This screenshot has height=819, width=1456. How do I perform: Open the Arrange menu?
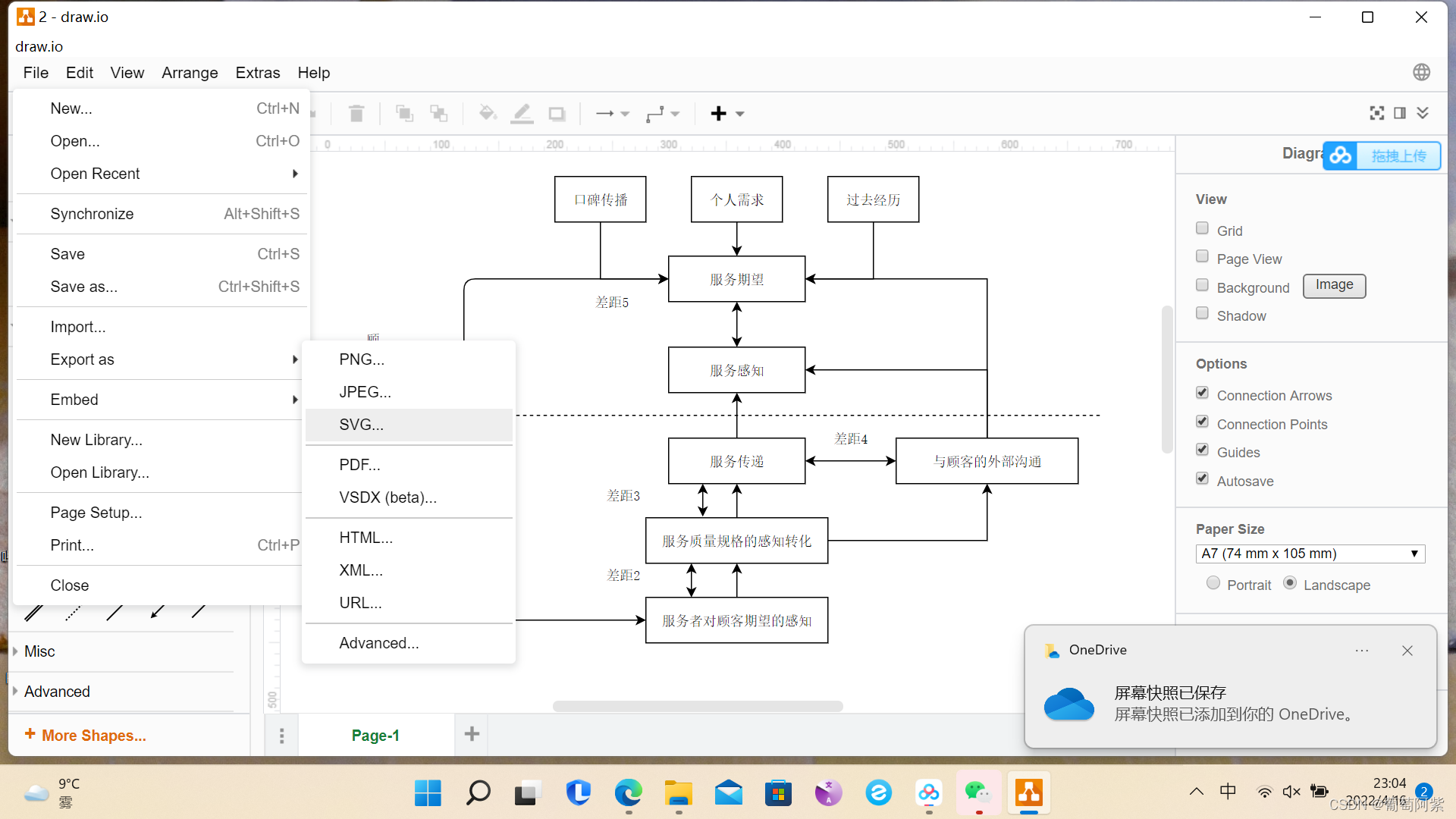click(190, 73)
